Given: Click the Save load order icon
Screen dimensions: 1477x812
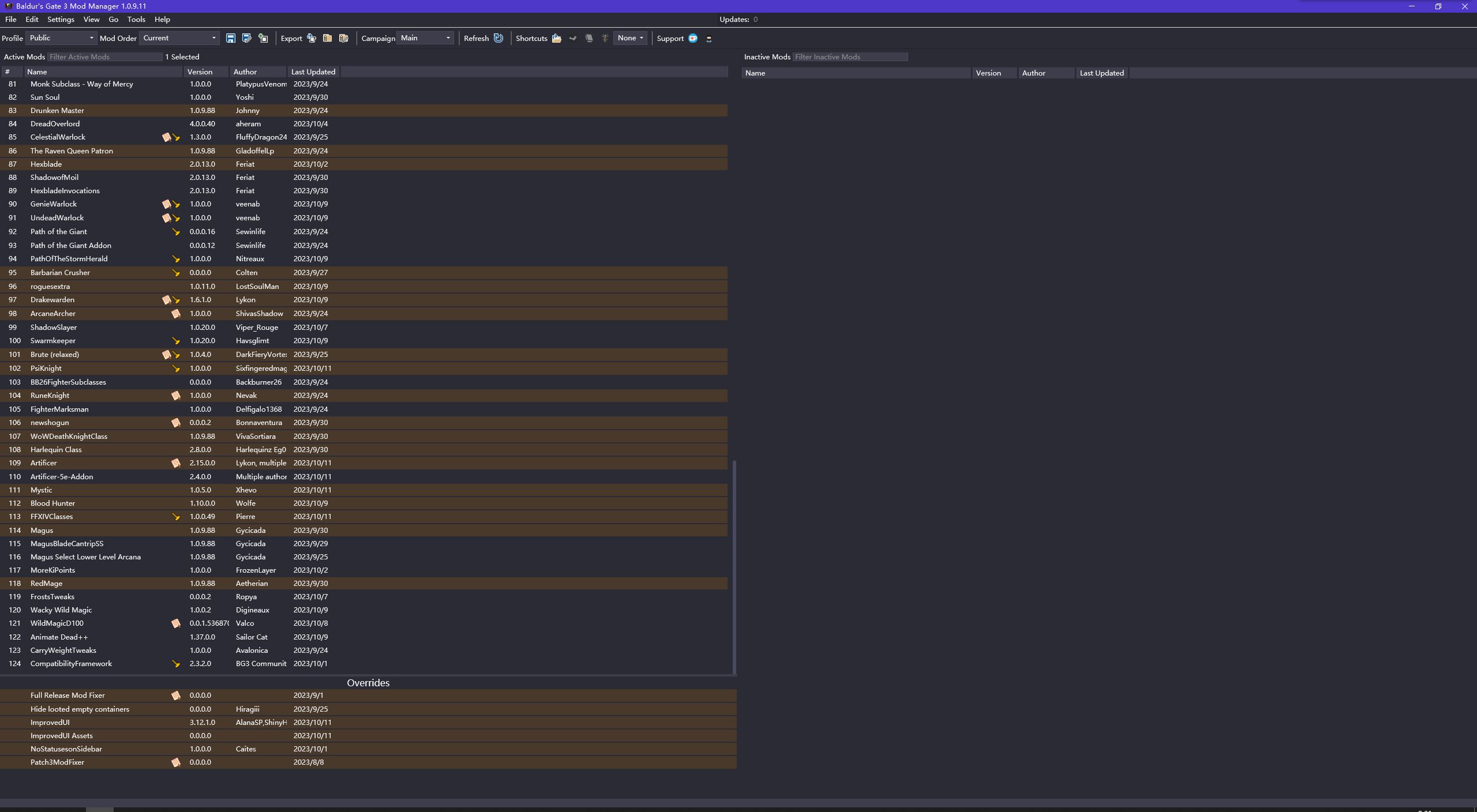Looking at the screenshot, I should (230, 38).
